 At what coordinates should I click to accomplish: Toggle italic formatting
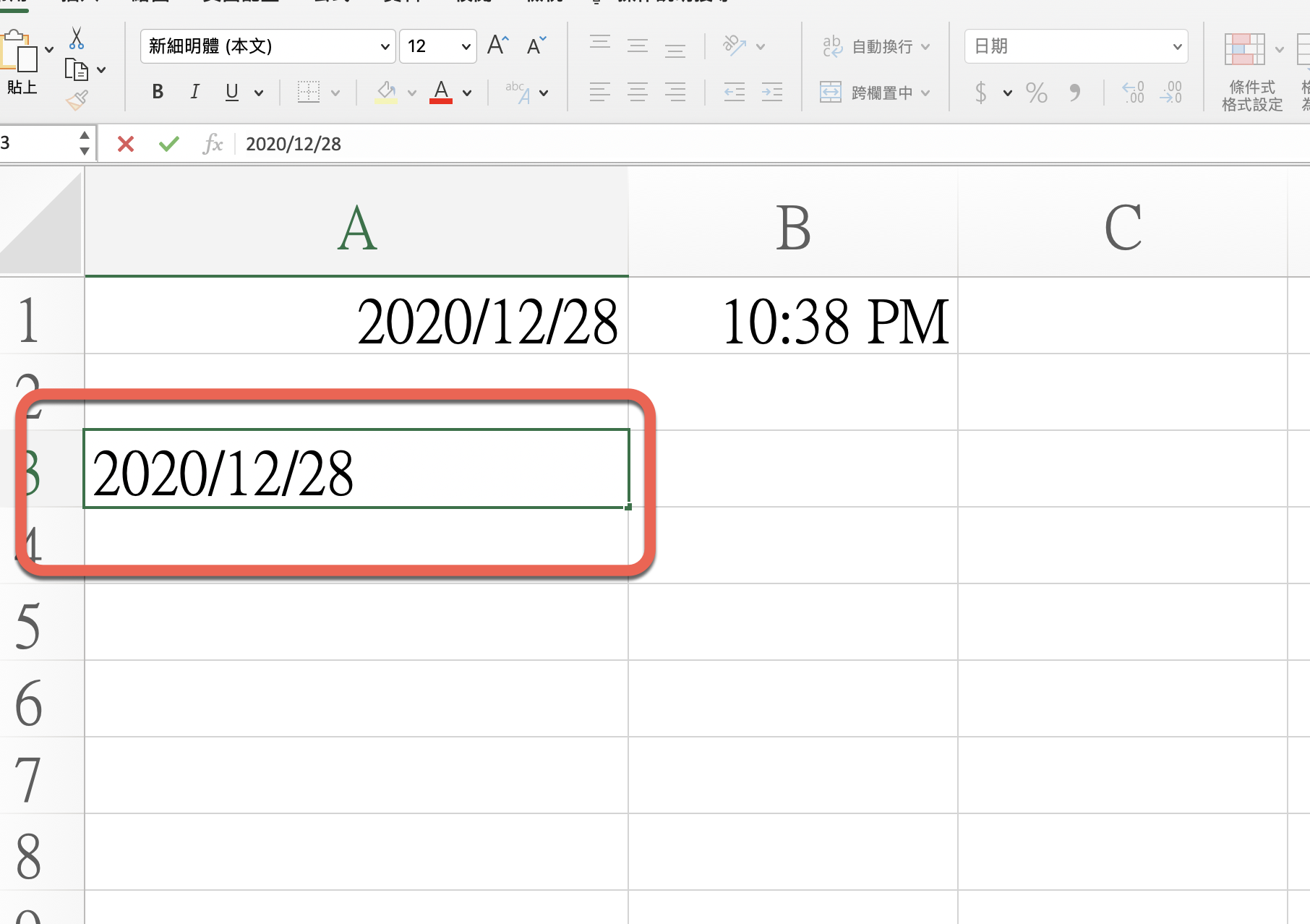click(x=194, y=92)
